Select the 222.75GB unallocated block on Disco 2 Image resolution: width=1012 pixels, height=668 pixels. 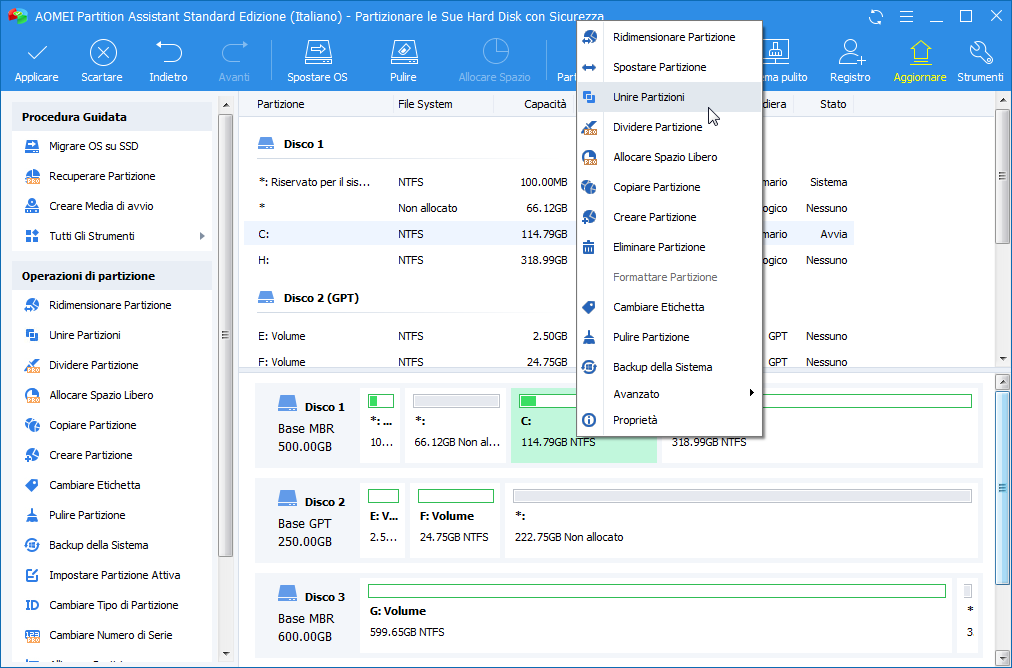tap(741, 518)
